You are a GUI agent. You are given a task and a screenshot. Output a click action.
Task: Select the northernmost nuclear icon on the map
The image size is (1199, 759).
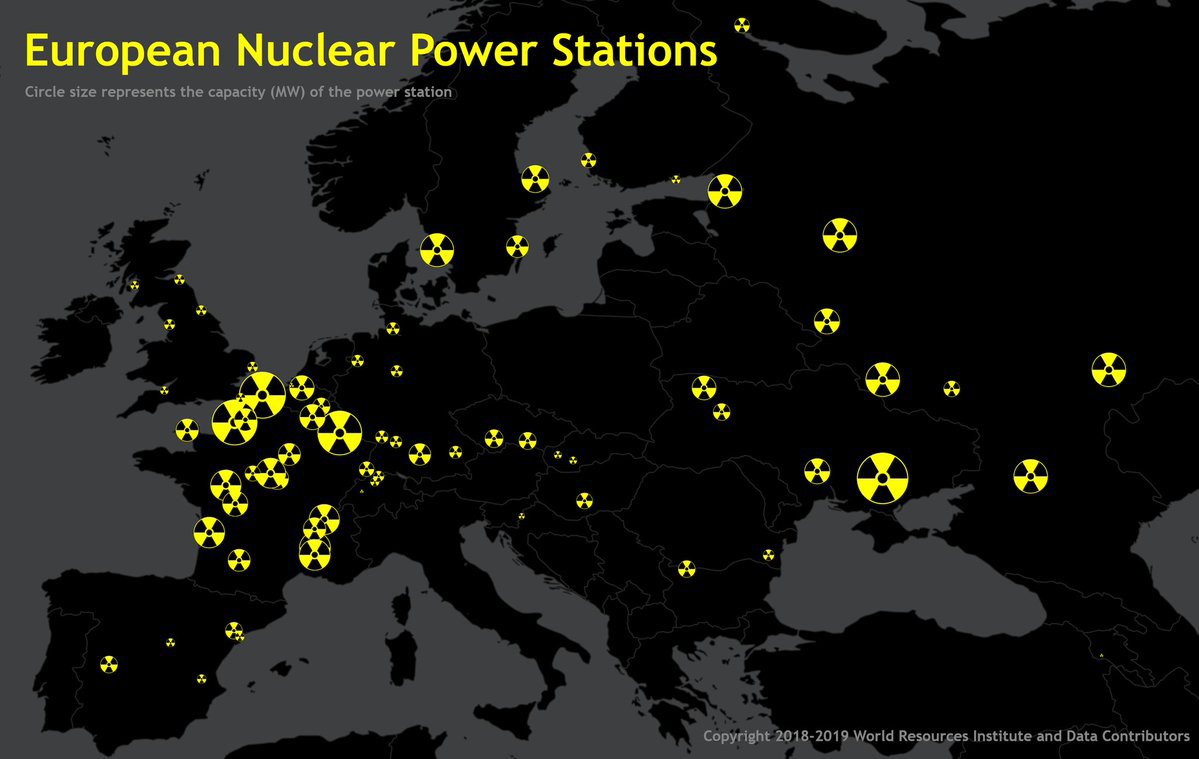click(741, 25)
